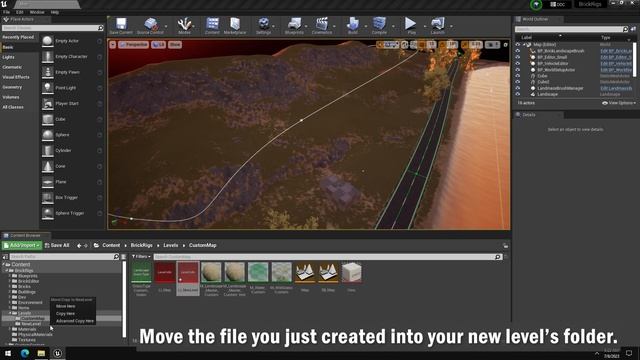Open the Content toolbar icon
Viewport: 640px width, 360px height.
tap(212, 26)
